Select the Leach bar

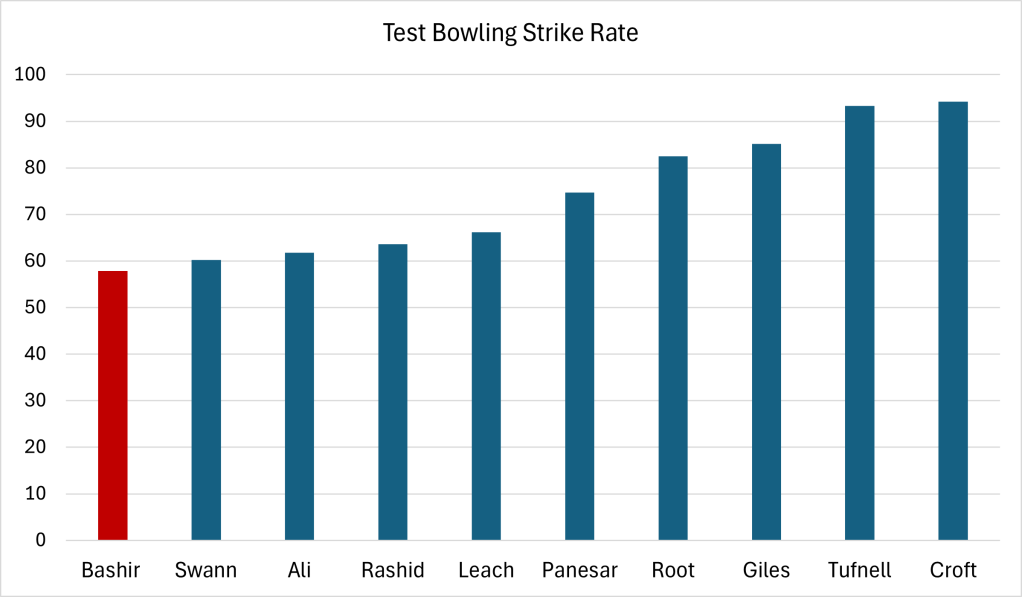(486, 386)
